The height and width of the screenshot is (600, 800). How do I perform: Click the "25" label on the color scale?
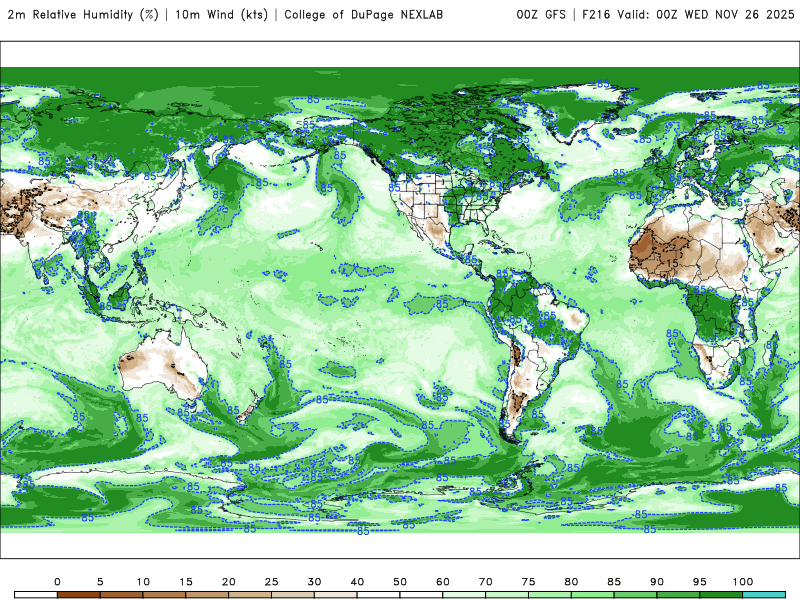271,582
